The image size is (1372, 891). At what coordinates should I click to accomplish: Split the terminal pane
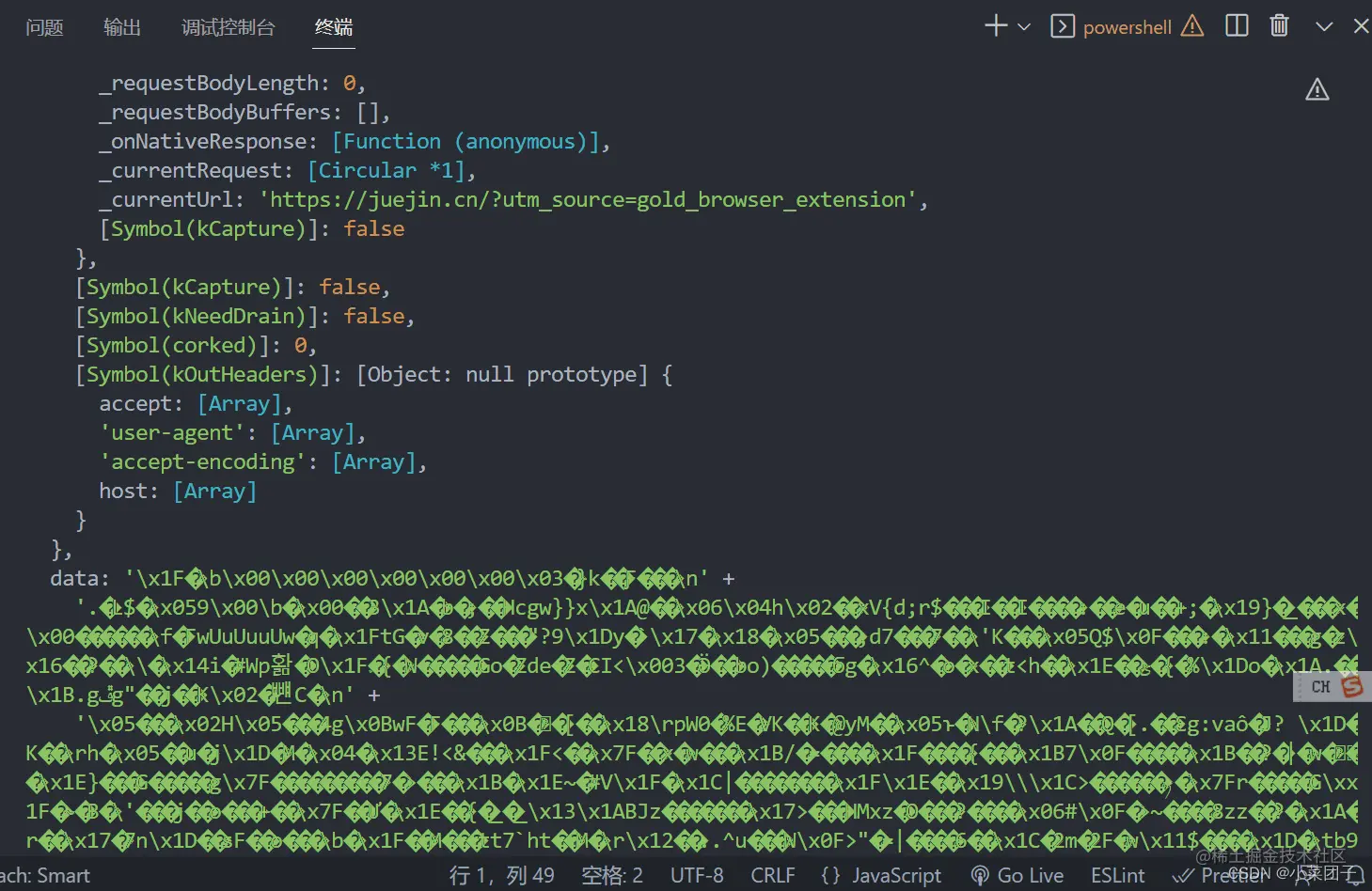[x=1237, y=25]
